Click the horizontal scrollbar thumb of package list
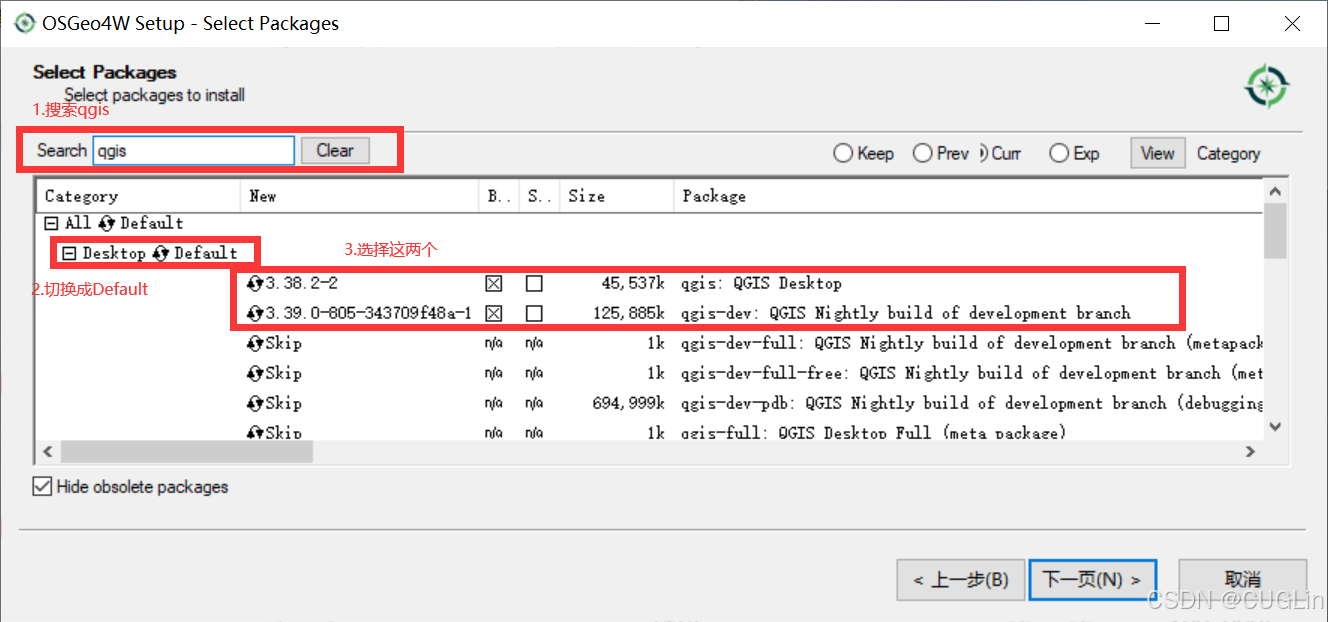This screenshot has height=622, width=1328. click(188, 452)
